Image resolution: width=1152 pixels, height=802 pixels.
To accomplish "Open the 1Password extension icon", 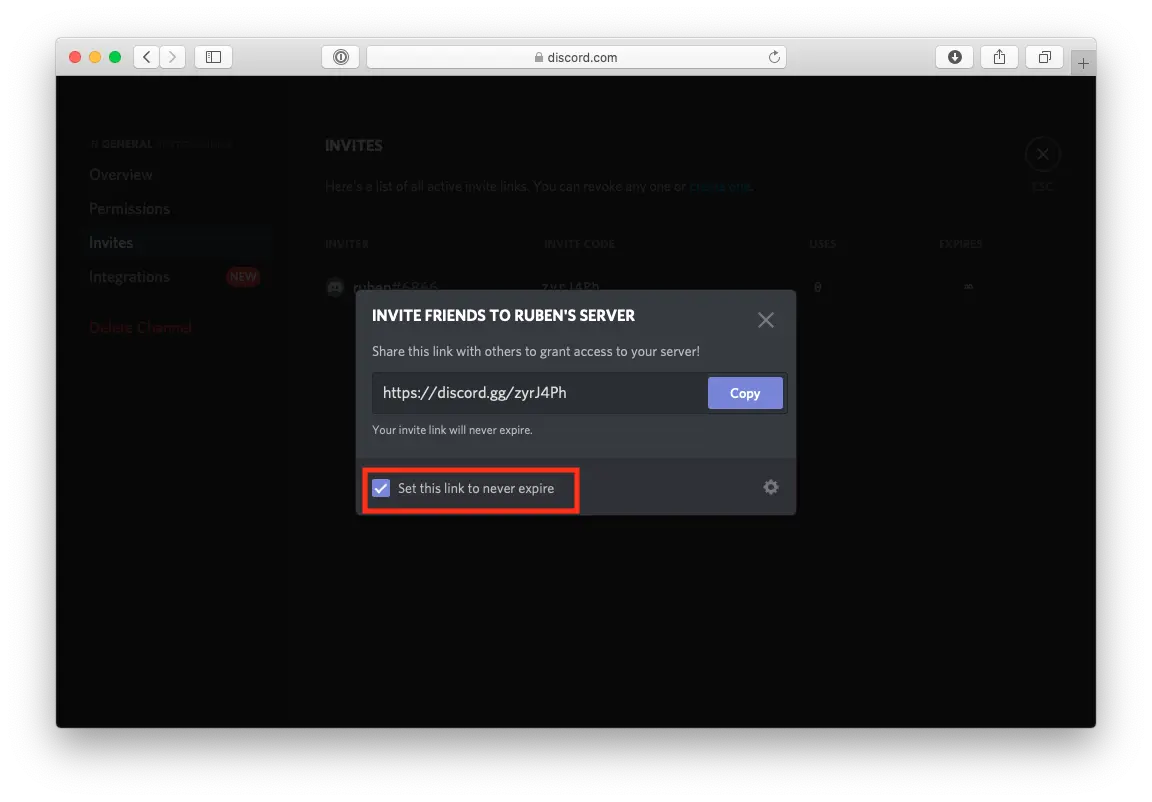I will click(340, 57).
